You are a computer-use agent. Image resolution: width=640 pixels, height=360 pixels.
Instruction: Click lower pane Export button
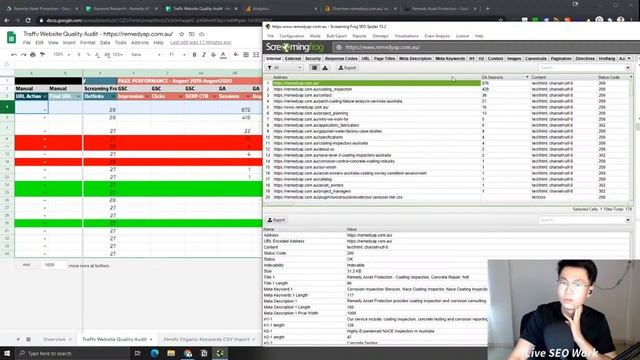click(276, 220)
